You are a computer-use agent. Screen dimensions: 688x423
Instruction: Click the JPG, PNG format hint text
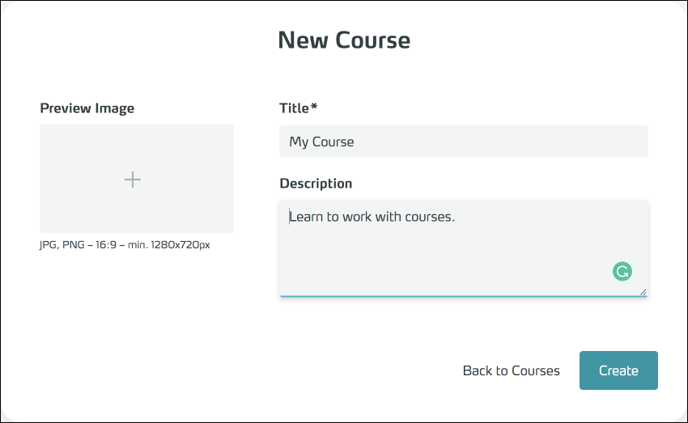[x=125, y=245]
